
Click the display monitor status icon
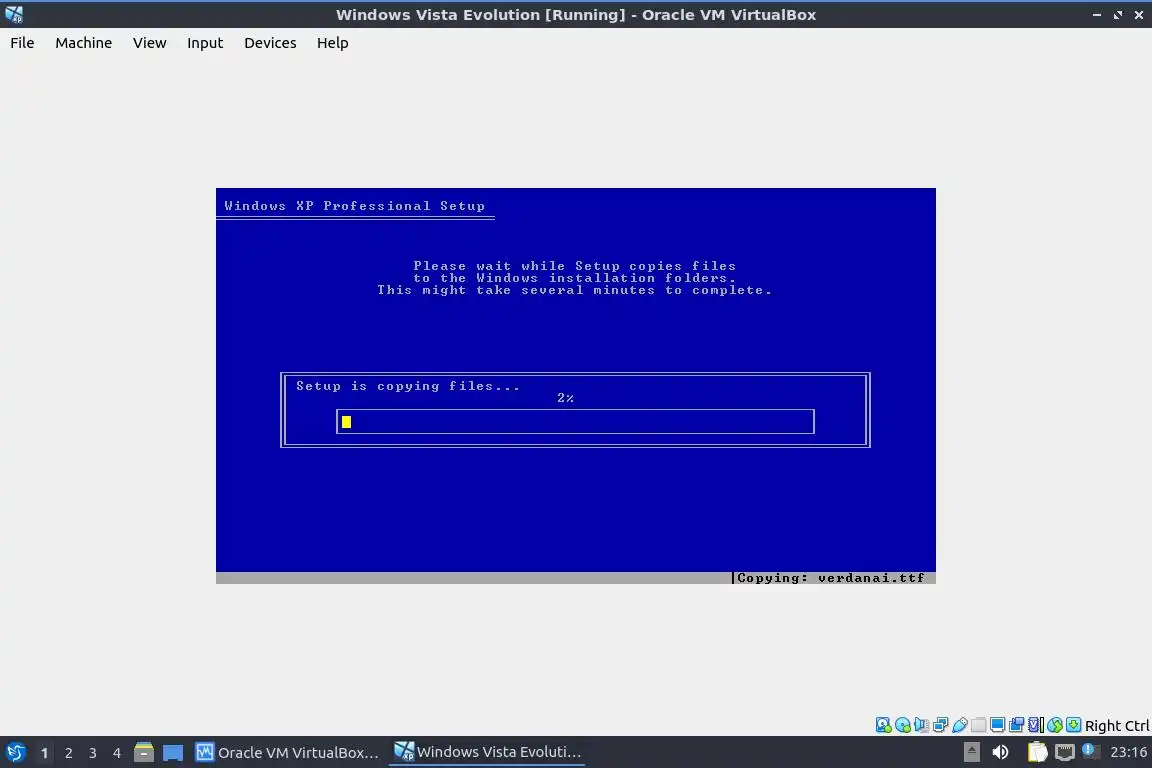998,725
